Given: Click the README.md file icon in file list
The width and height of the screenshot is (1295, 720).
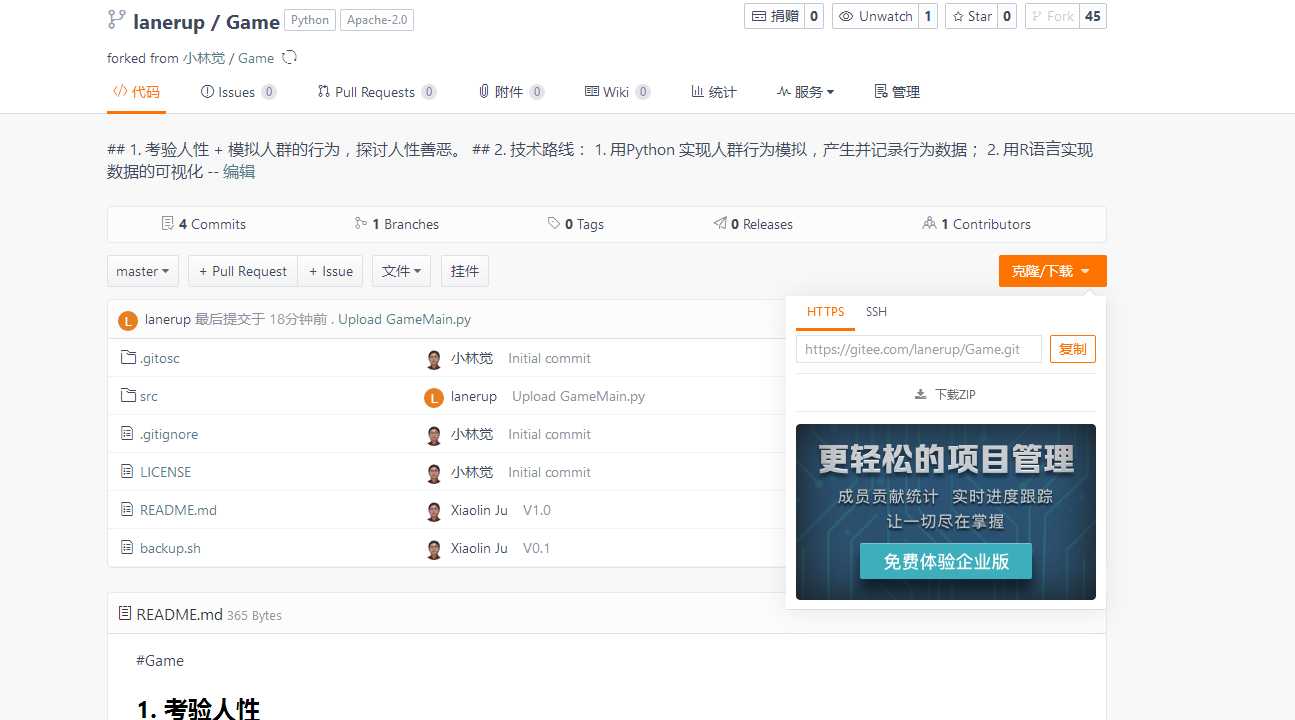Looking at the screenshot, I should [127, 510].
